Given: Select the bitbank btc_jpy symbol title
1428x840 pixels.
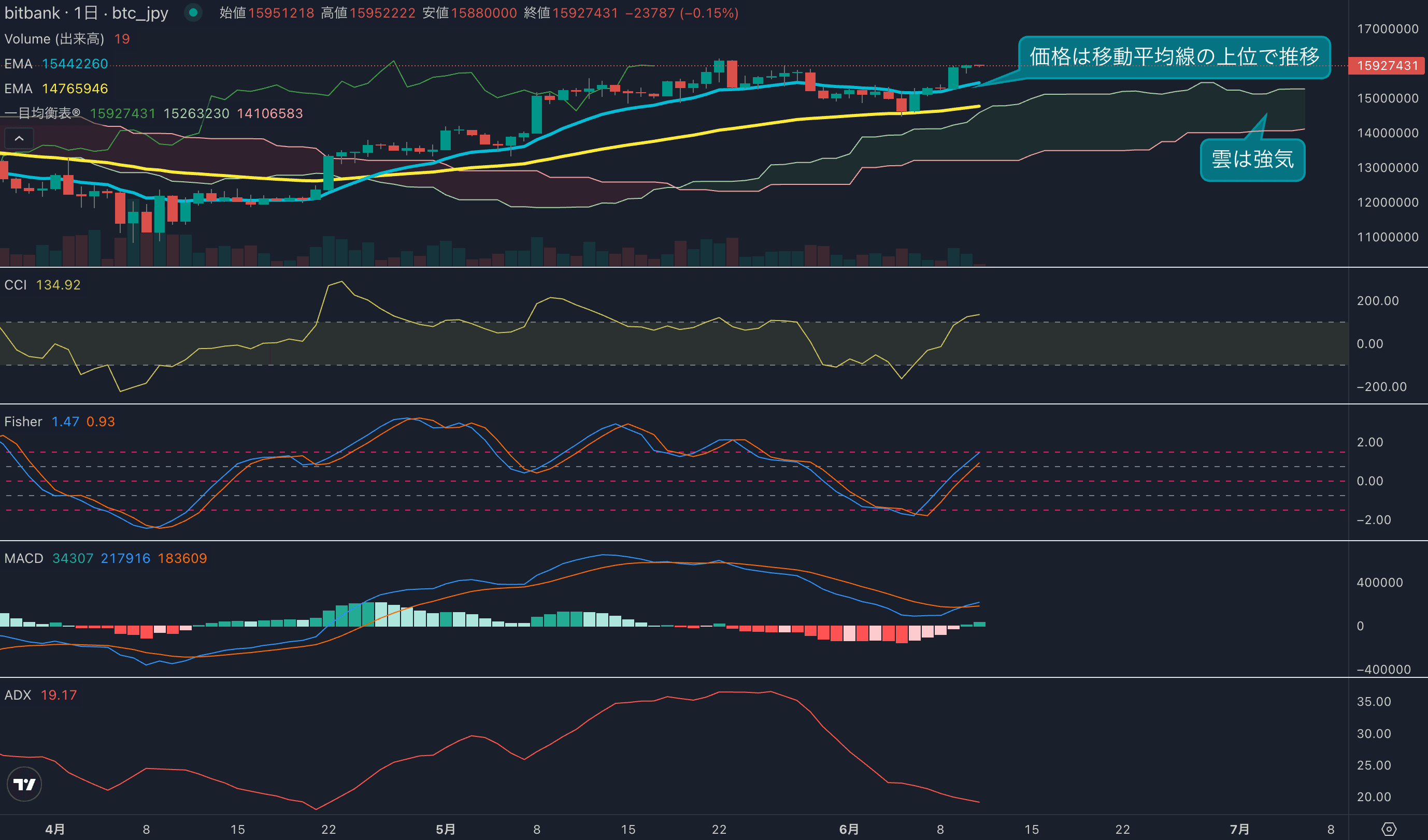Looking at the screenshot, I should pos(86,12).
